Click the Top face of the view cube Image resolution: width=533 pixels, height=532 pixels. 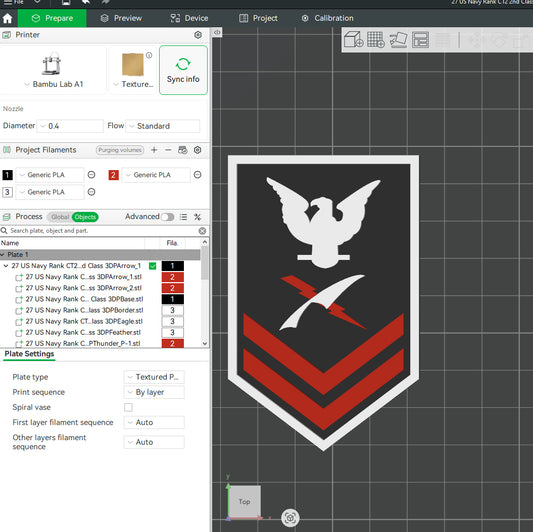click(244, 501)
